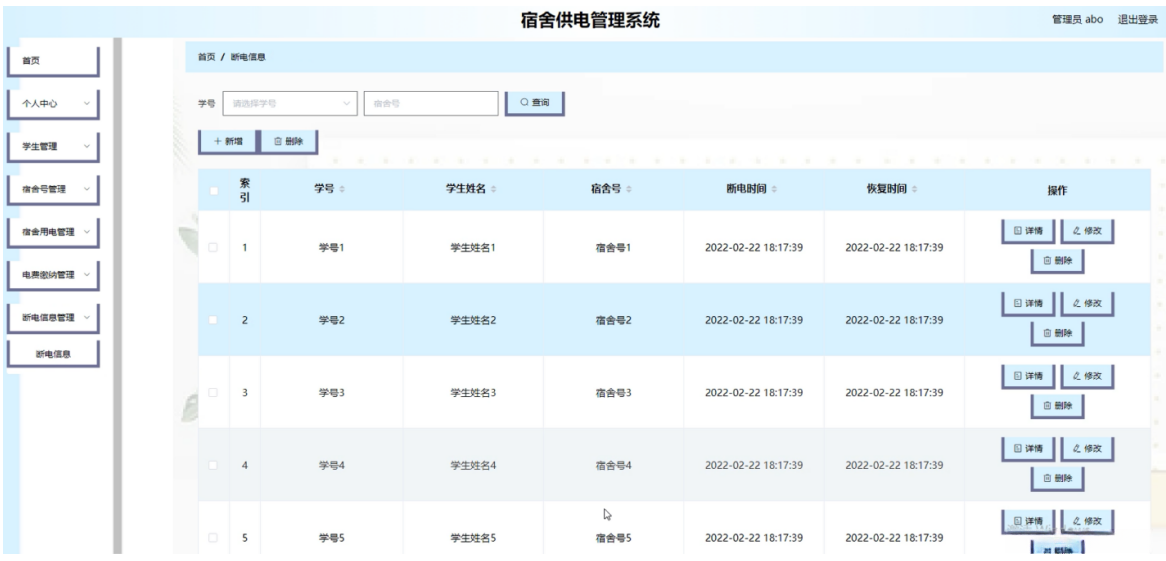Screen dimensions: 1166x561
Task: Click cell 学生姓名5
Action: click(472, 538)
